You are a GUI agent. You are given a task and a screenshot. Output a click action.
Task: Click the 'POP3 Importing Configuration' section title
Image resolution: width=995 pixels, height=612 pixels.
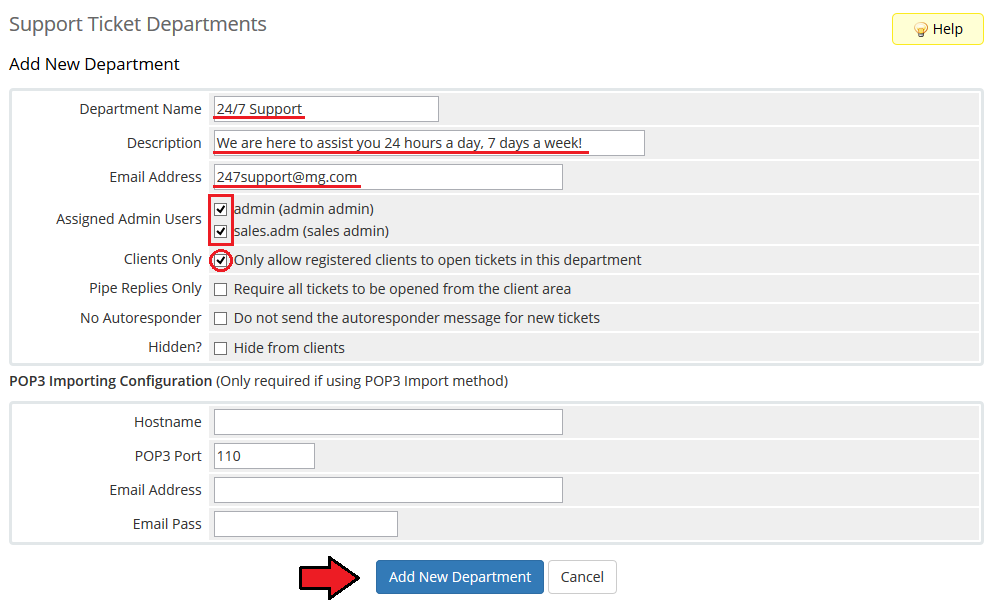tap(110, 381)
